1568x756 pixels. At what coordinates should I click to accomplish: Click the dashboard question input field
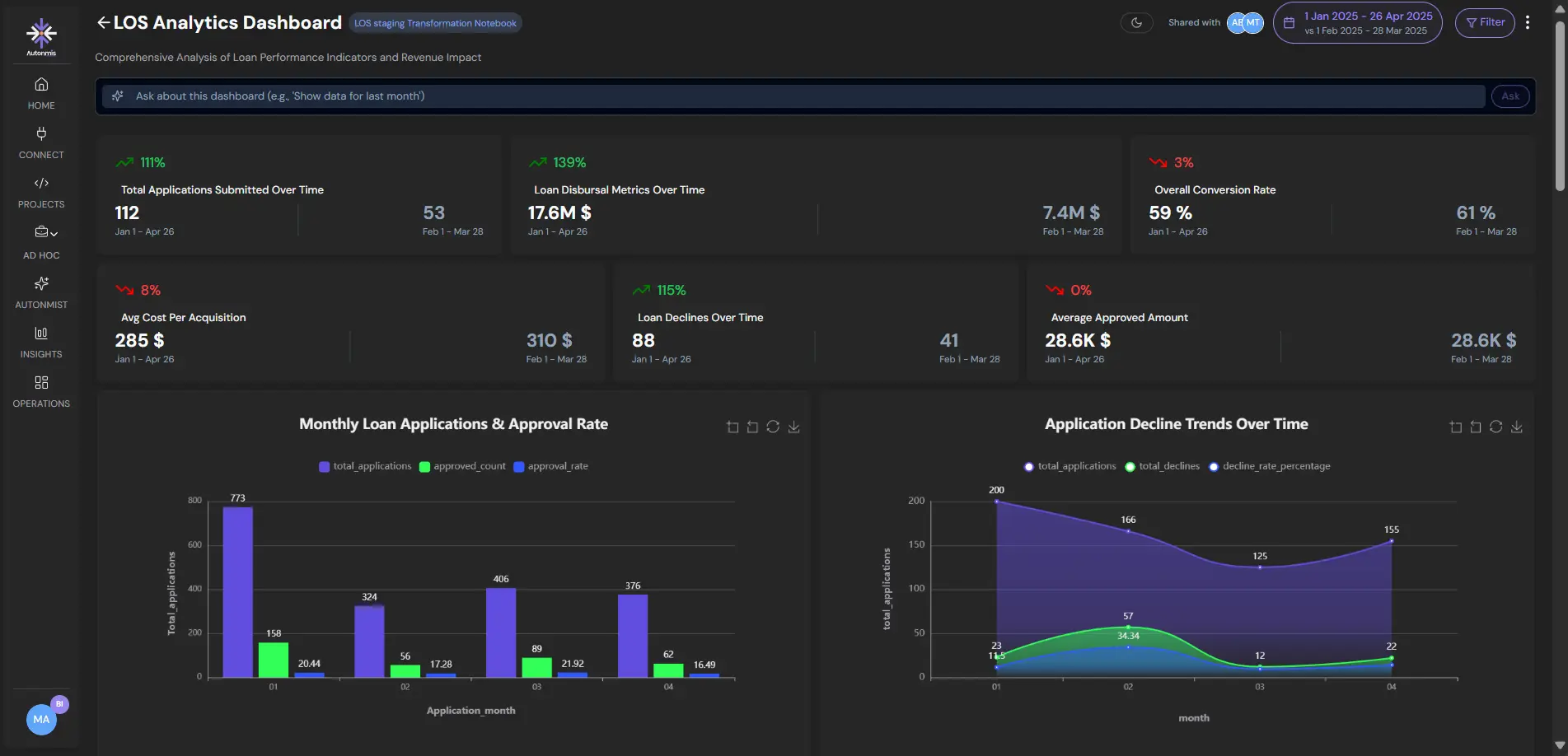(791, 96)
